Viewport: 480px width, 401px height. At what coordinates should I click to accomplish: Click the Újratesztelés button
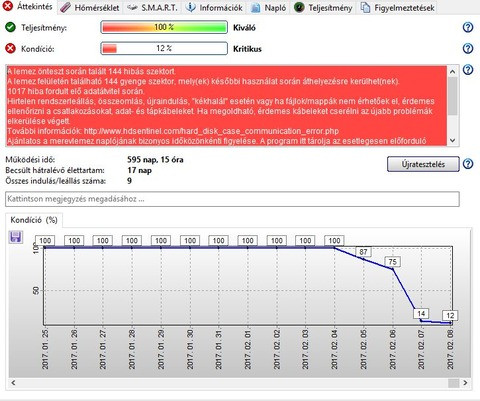coord(423,164)
